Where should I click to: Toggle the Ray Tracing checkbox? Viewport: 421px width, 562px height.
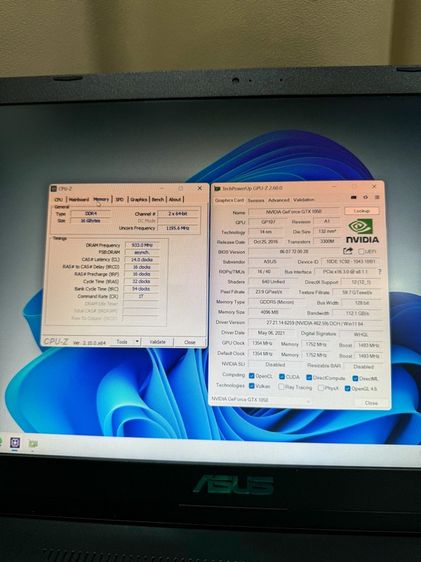[x=281, y=387]
